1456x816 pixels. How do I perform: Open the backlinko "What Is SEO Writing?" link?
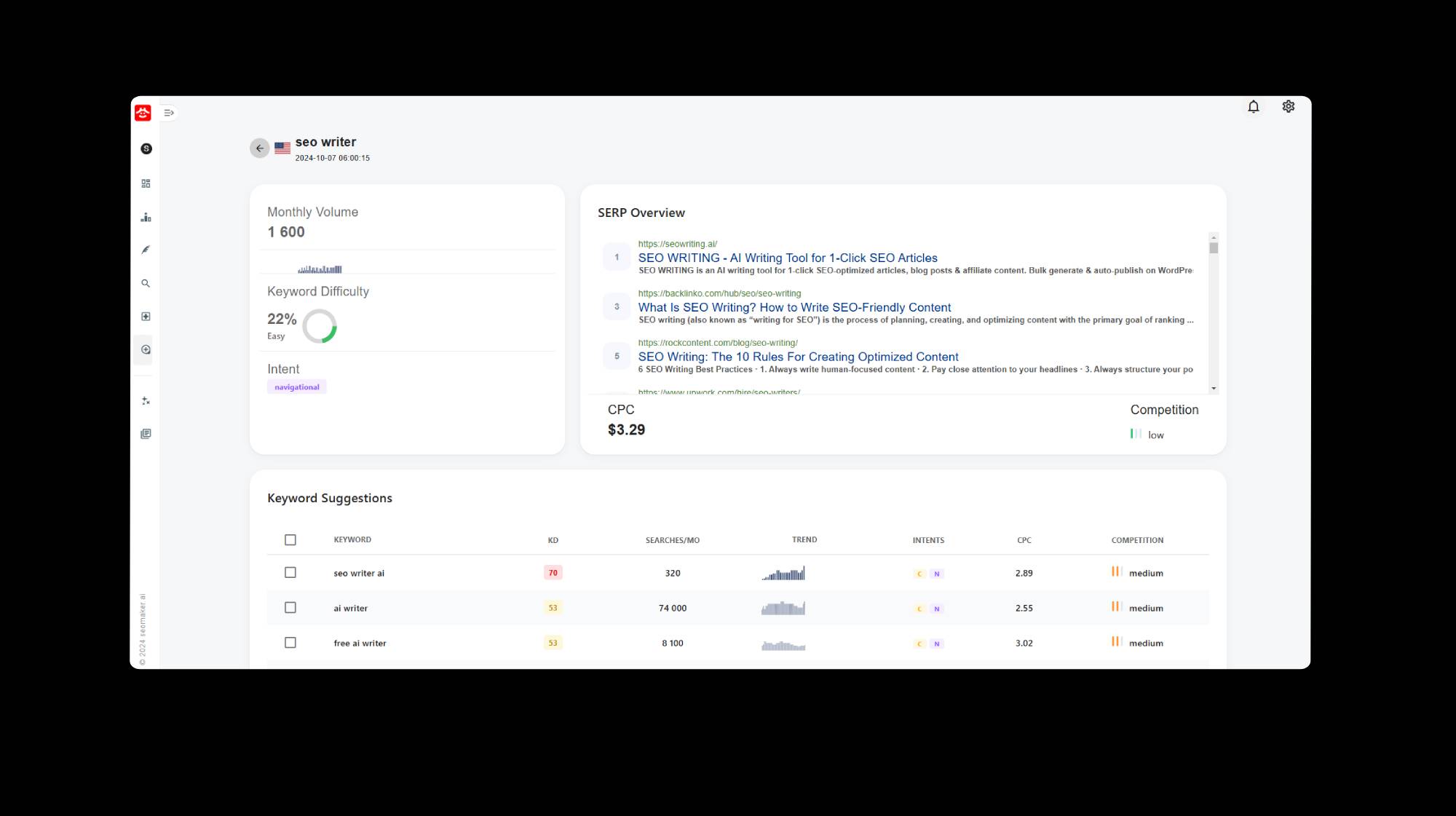click(794, 307)
